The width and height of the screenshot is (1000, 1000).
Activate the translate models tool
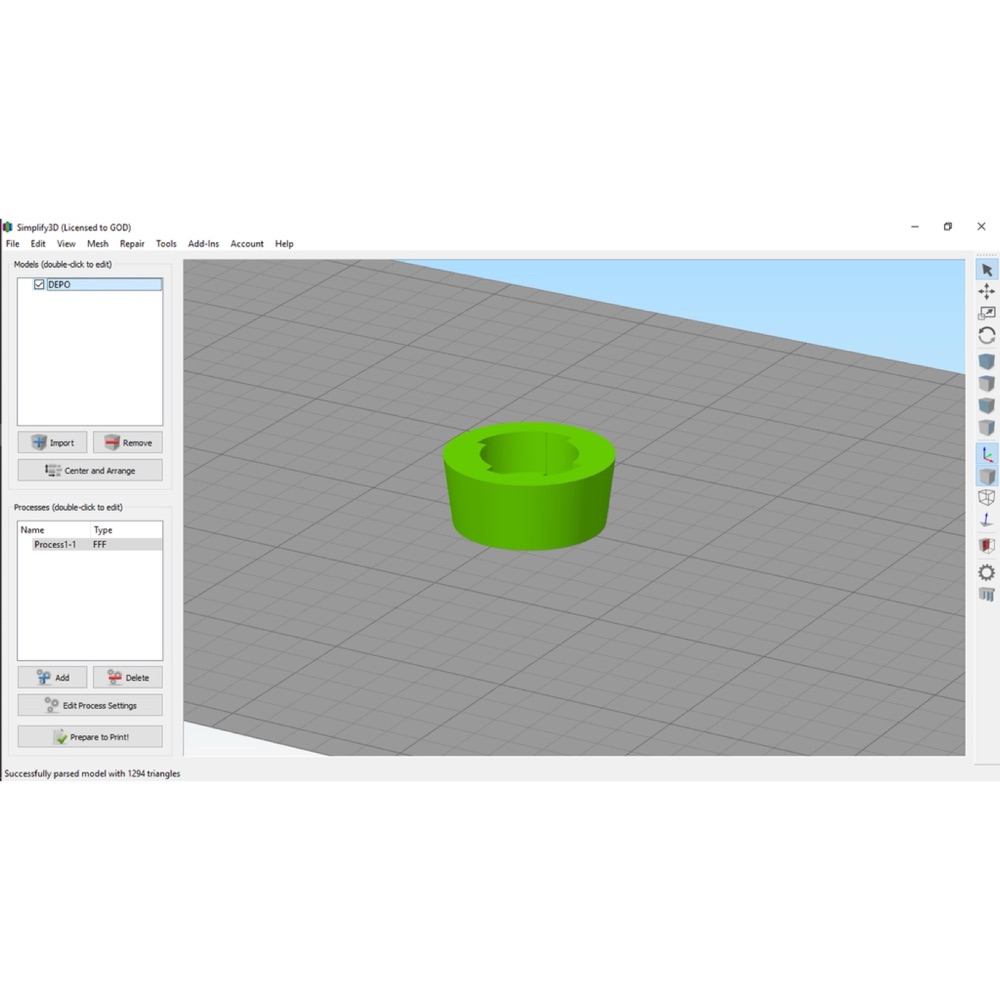point(987,291)
